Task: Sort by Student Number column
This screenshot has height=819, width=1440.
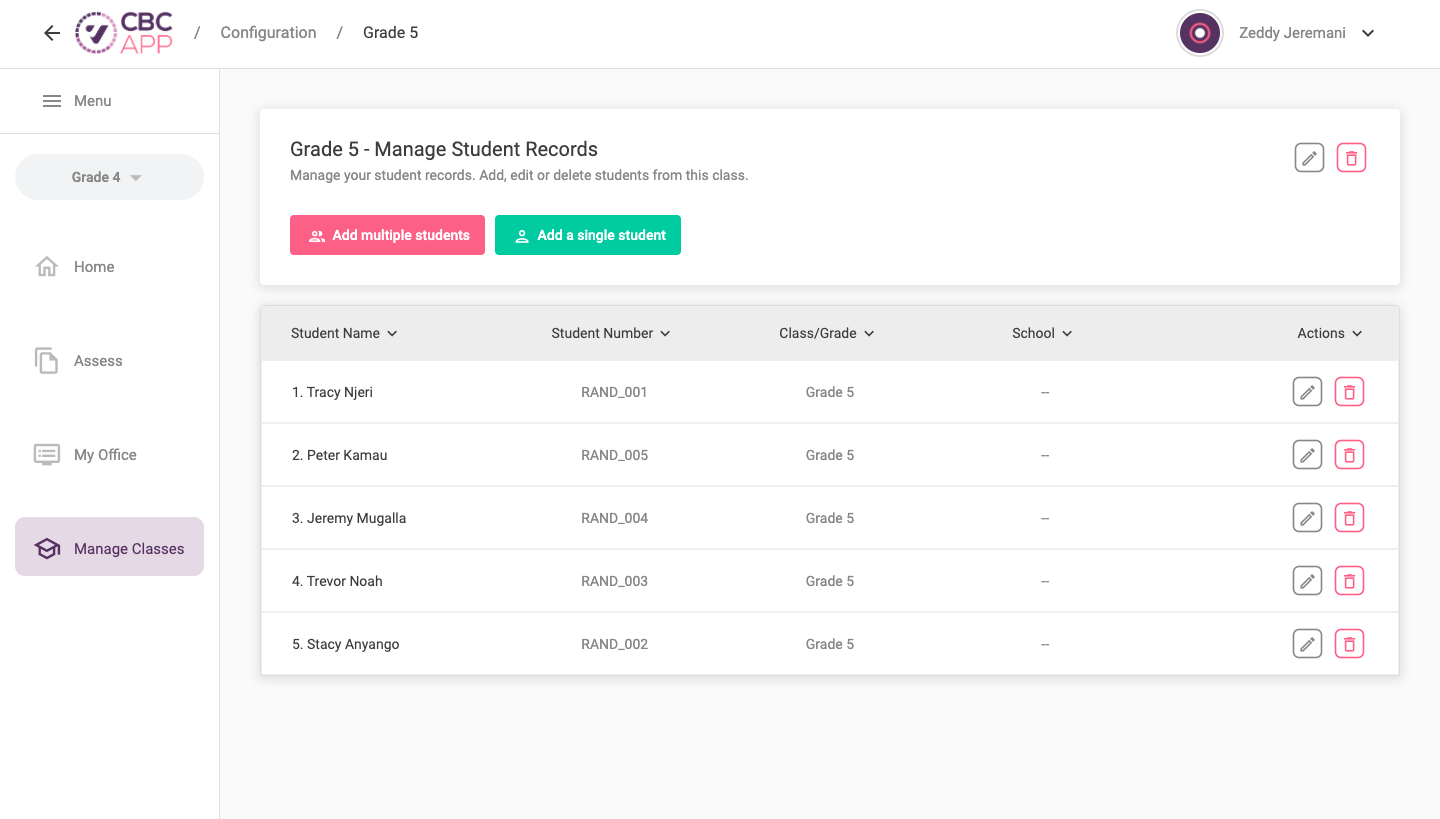Action: click(610, 333)
